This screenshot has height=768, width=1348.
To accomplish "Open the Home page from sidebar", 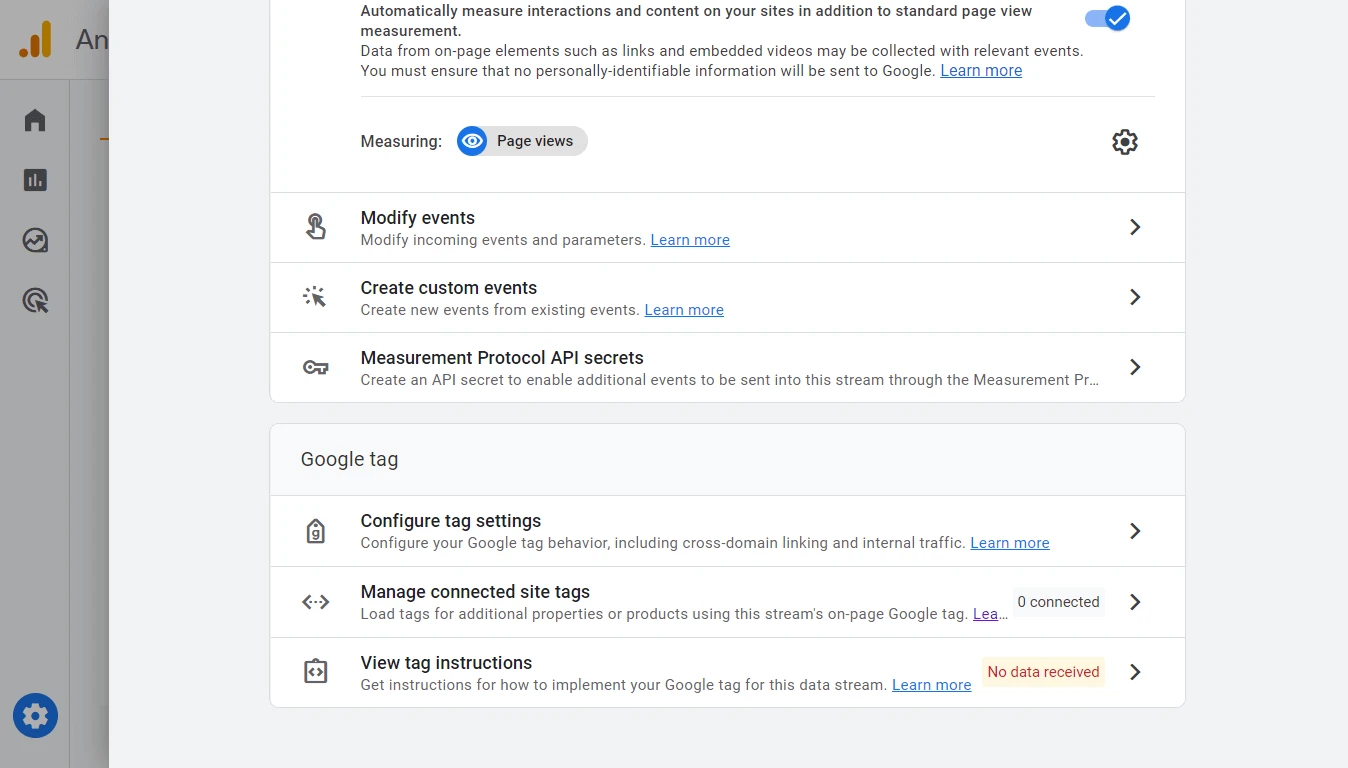I will pyautogui.click(x=34, y=120).
